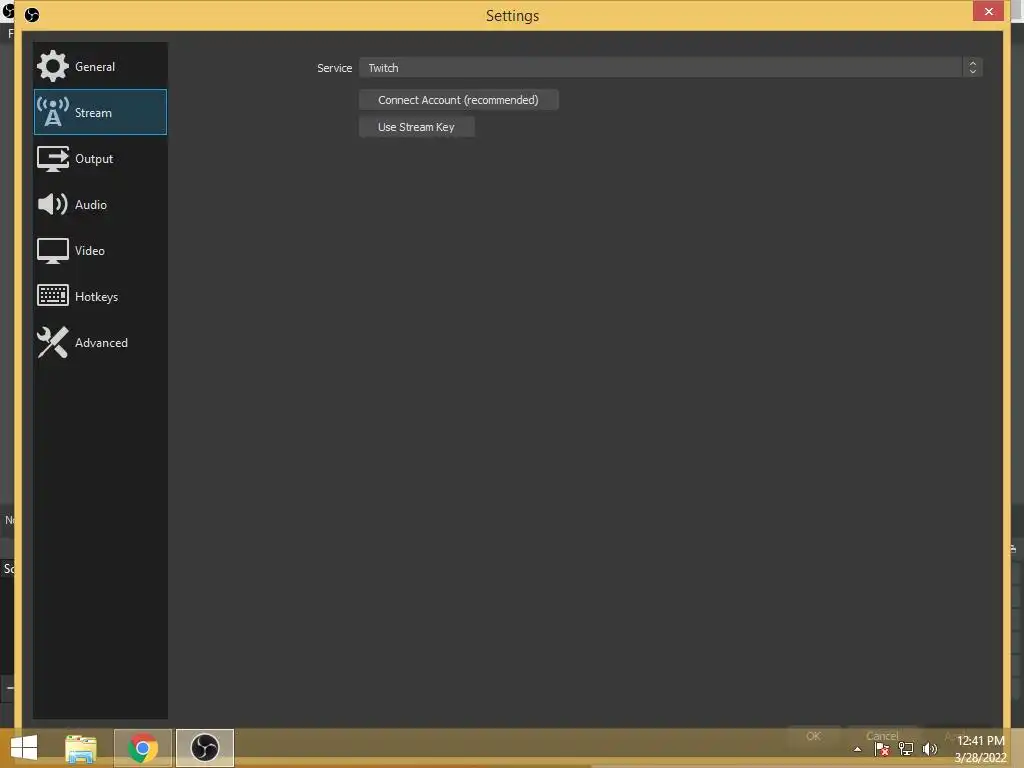Click the volume speaker tray icon
This screenshot has height=768, width=1024.
[x=930, y=749]
